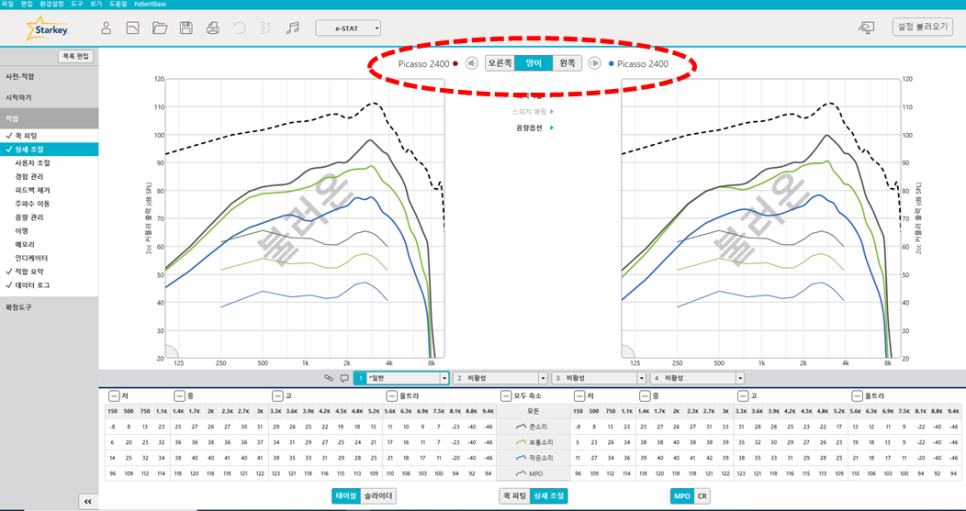
Task: Expand 음향옵션 arrow between graphs
Action: click(552, 128)
